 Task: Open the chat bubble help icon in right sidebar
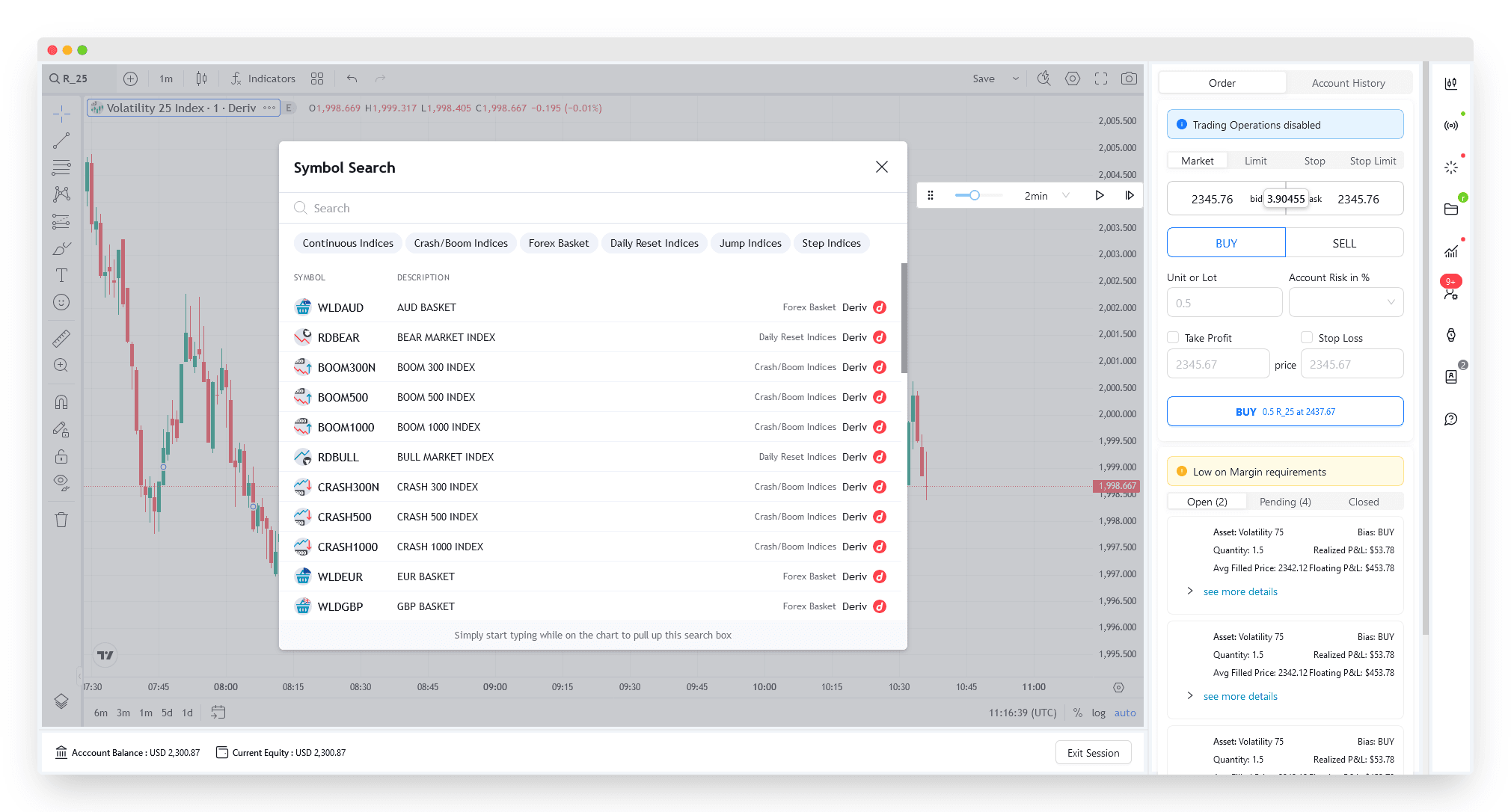tap(1451, 419)
